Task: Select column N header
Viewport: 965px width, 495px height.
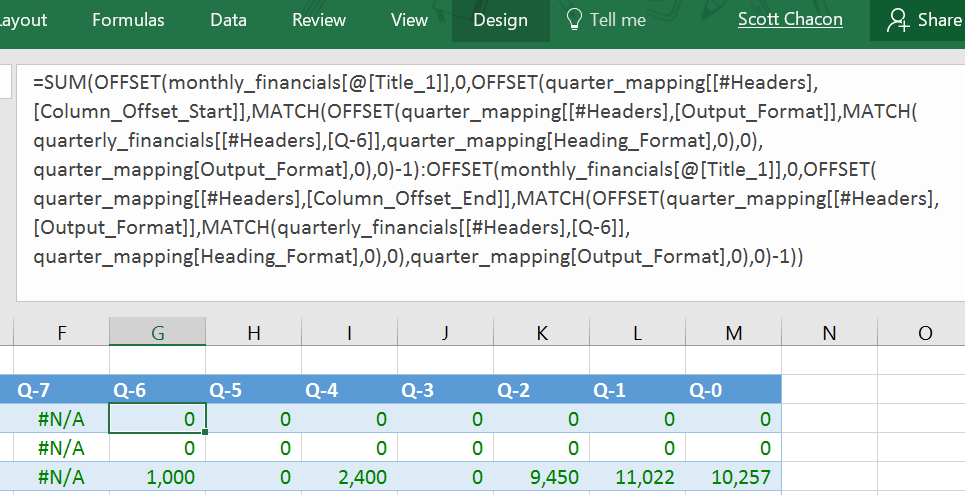Action: (828, 332)
